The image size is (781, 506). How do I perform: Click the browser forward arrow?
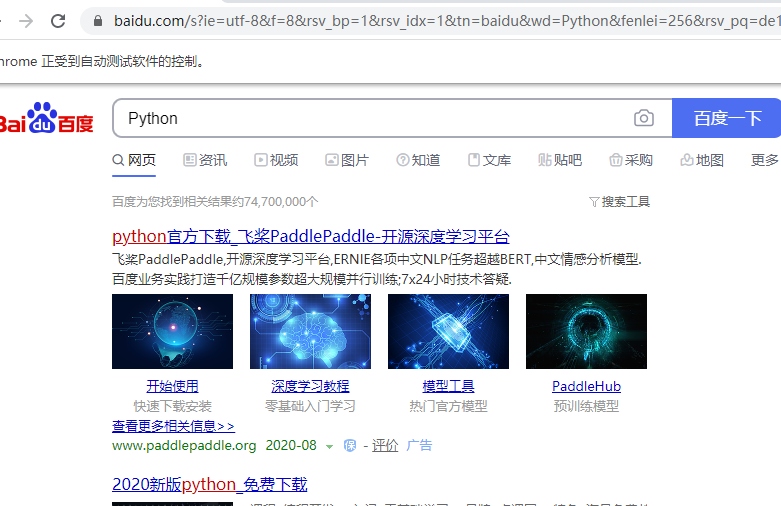(26, 21)
